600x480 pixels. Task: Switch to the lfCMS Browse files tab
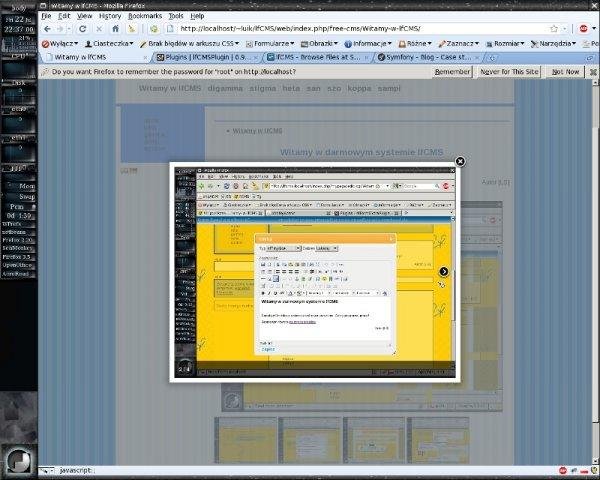click(x=318, y=57)
